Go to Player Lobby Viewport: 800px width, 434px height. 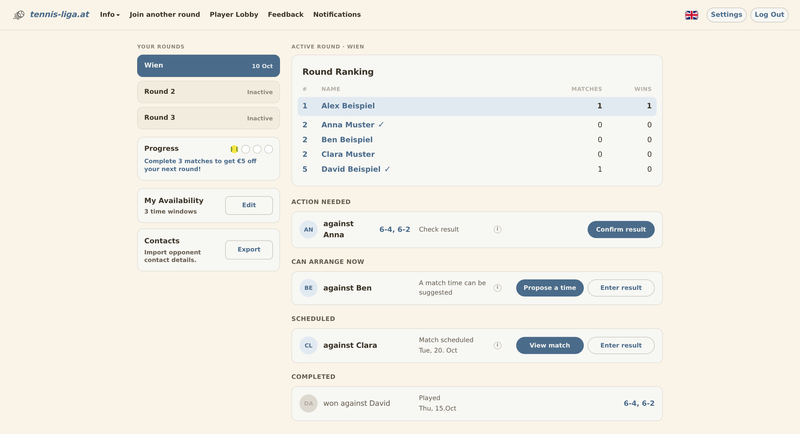(234, 14)
